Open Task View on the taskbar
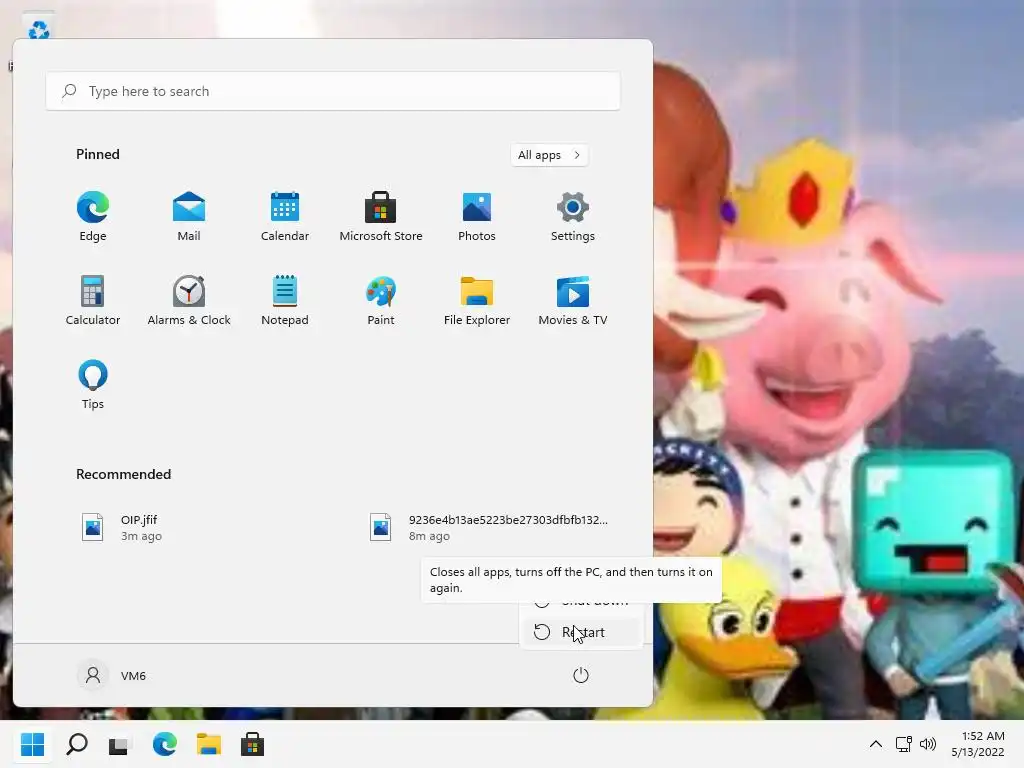 coord(120,744)
